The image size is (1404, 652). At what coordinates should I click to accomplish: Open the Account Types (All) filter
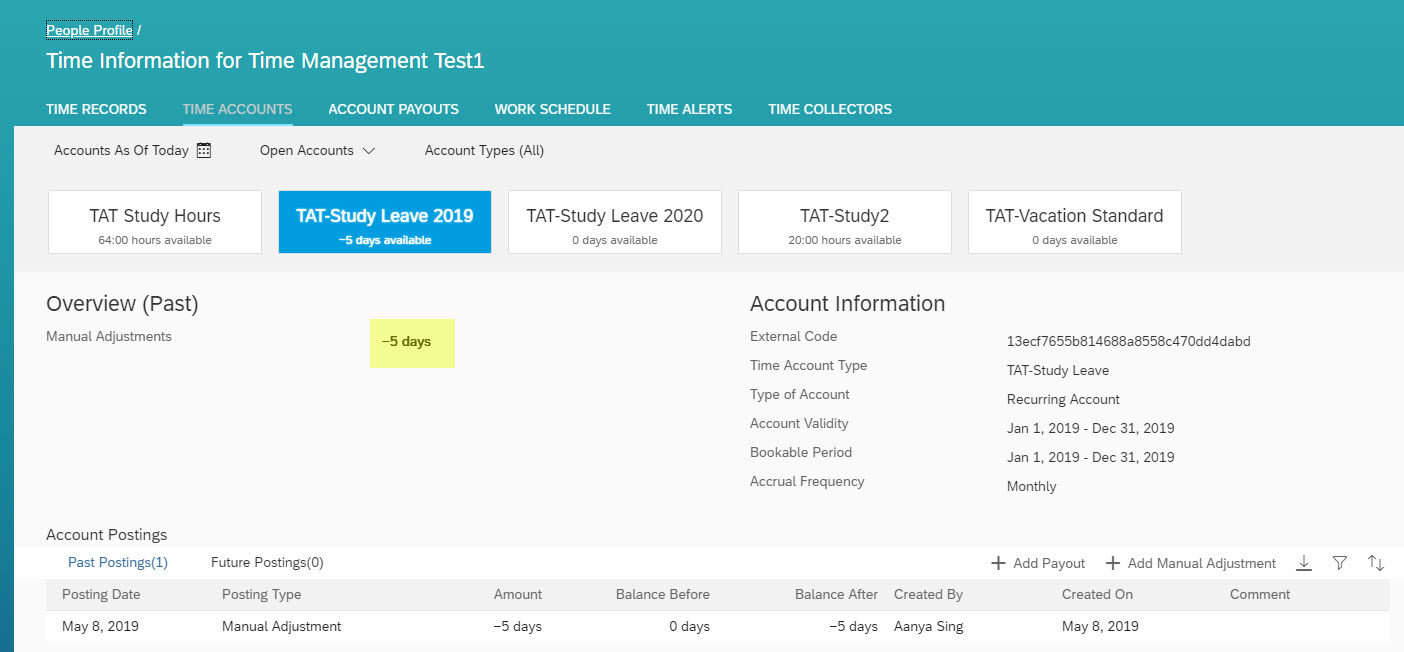coord(484,150)
